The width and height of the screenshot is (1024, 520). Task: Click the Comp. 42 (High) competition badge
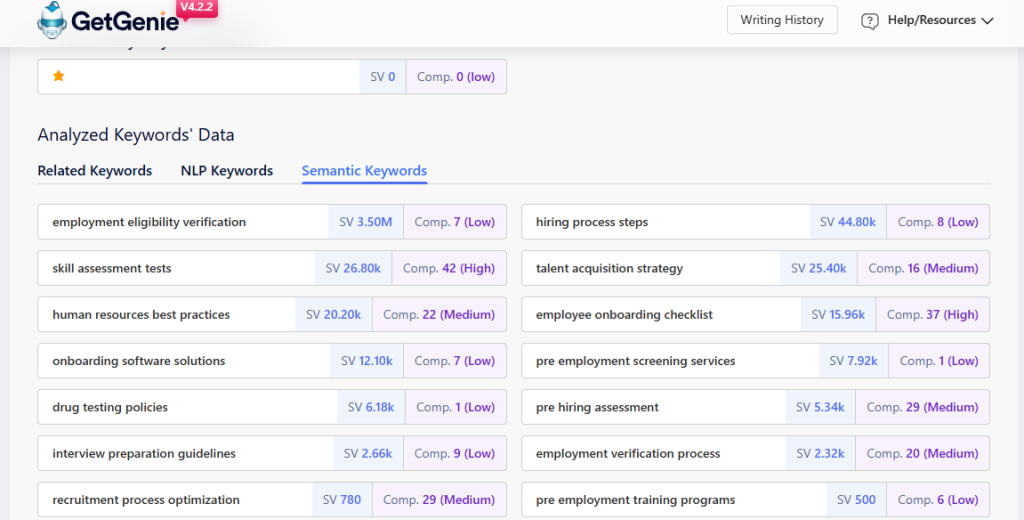click(448, 268)
